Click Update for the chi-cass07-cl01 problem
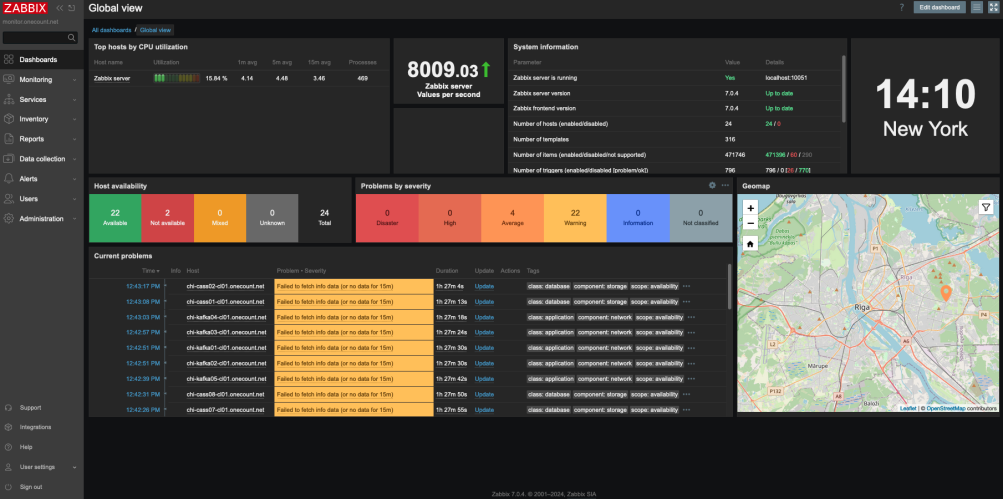The height and width of the screenshot is (499, 1003). click(x=484, y=410)
